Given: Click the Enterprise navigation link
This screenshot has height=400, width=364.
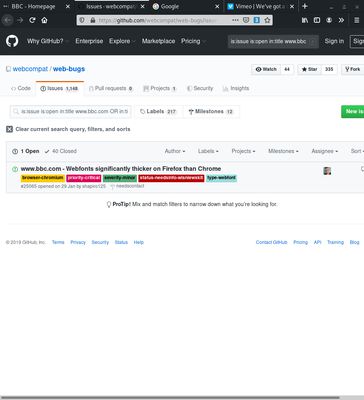Looking at the screenshot, I should coord(89,41).
